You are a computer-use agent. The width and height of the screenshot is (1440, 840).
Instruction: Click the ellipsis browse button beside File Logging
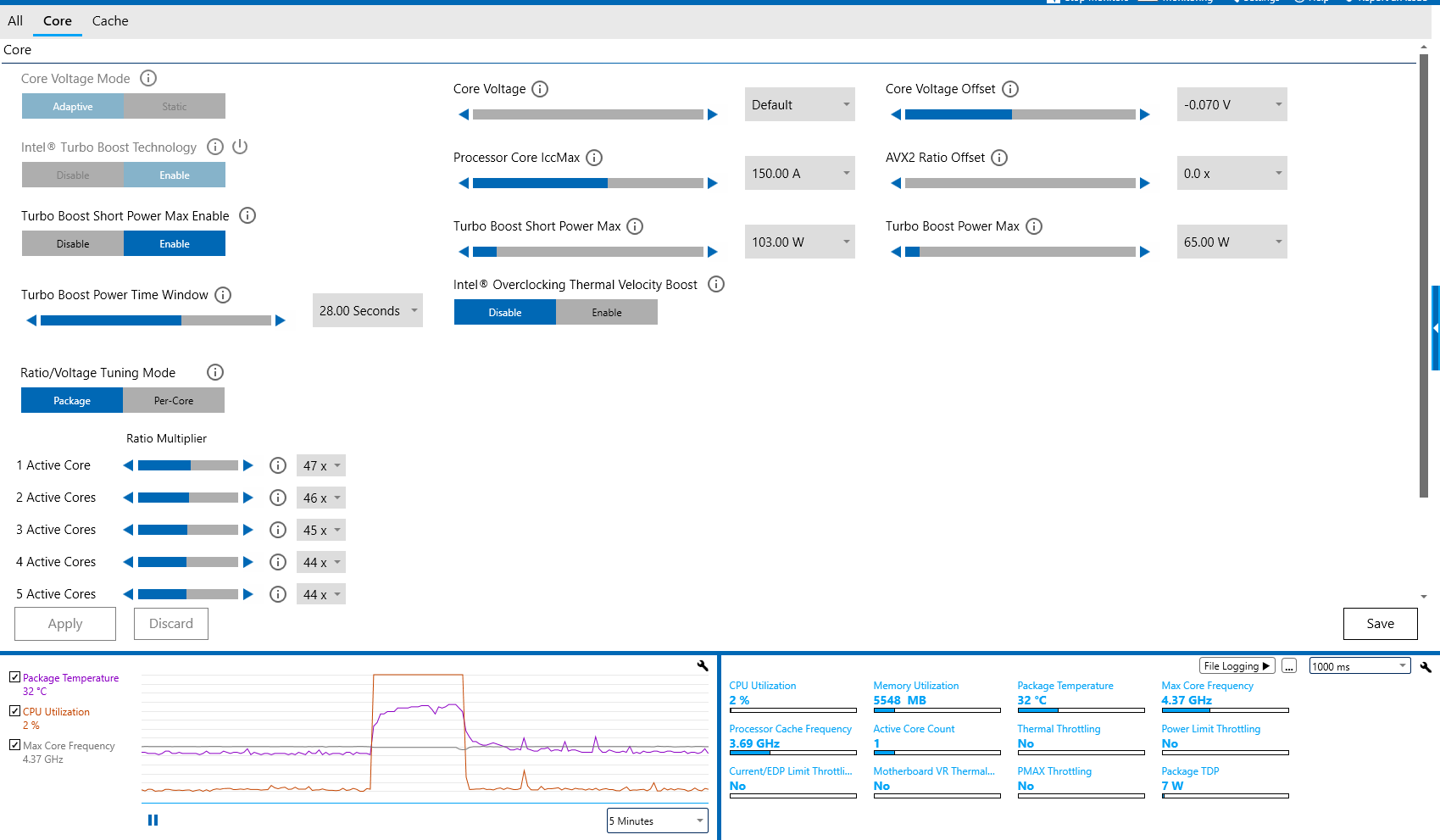[x=1289, y=666]
